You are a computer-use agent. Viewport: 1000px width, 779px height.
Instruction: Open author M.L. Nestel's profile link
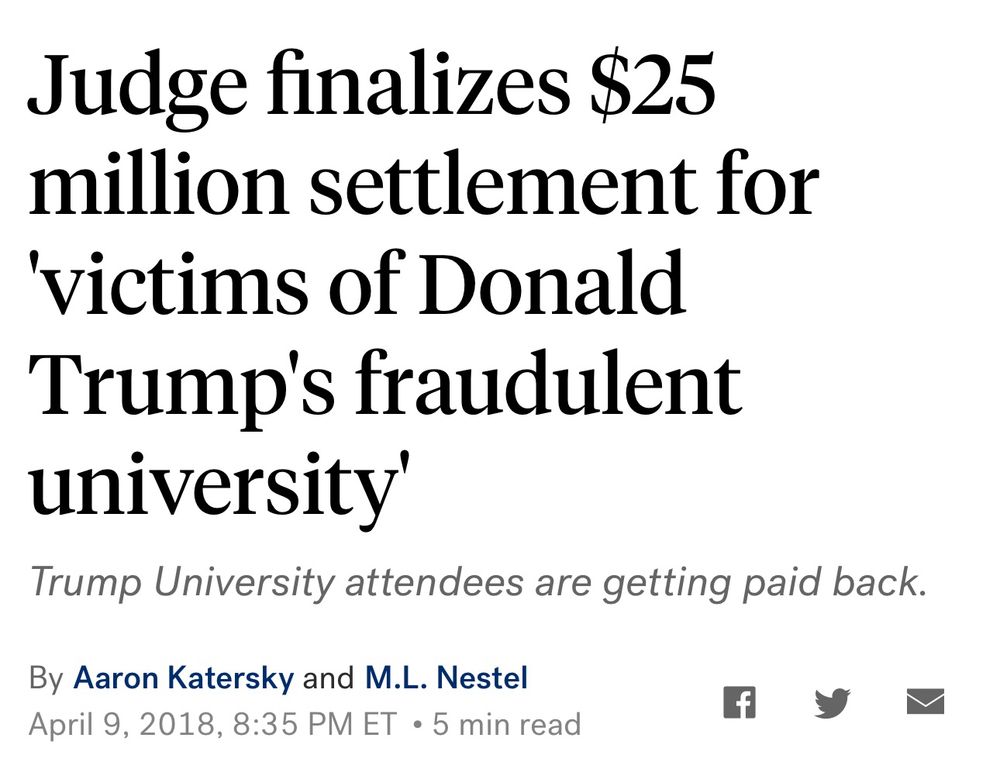tap(446, 677)
